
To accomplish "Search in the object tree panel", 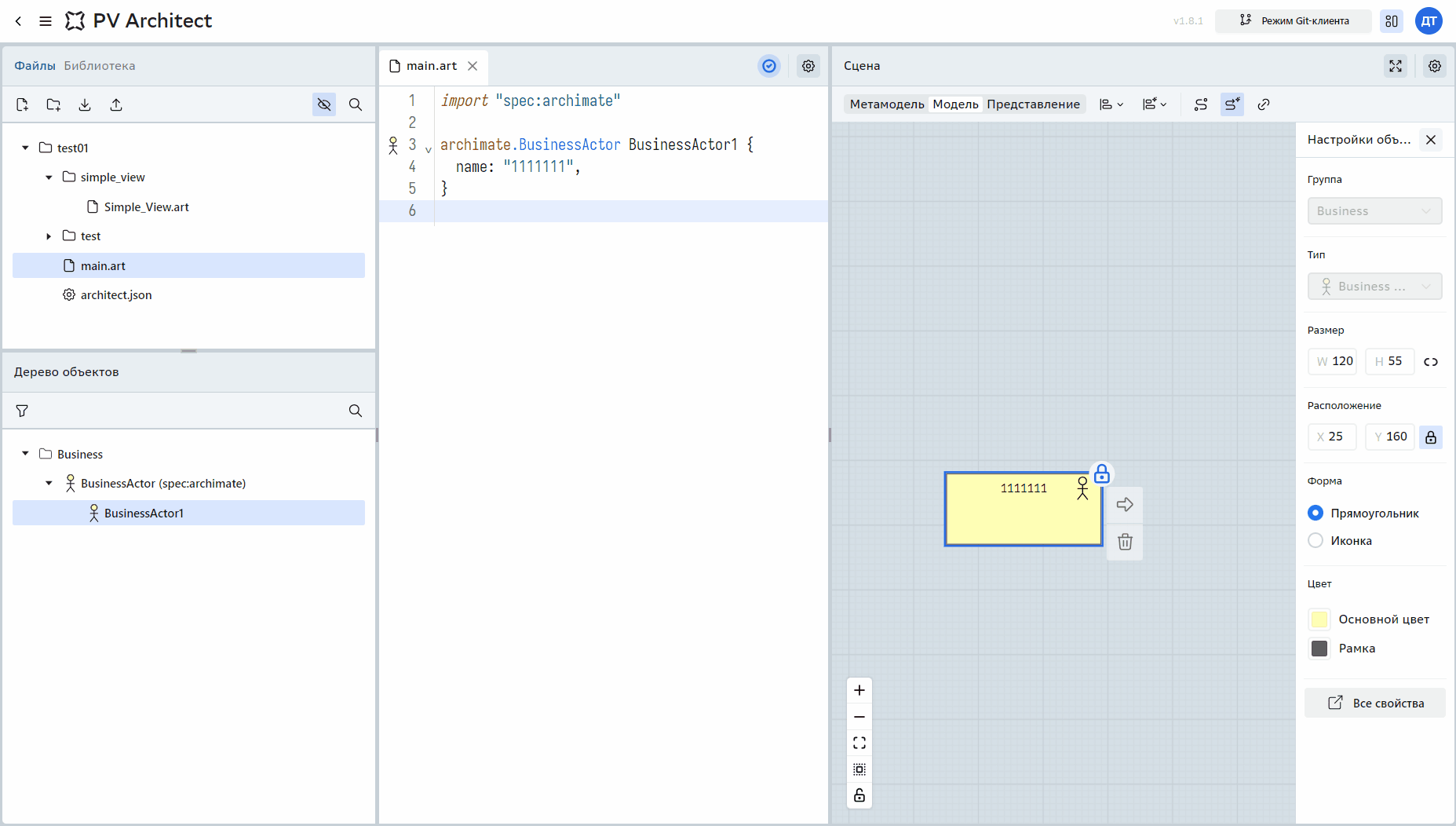I will point(356,411).
